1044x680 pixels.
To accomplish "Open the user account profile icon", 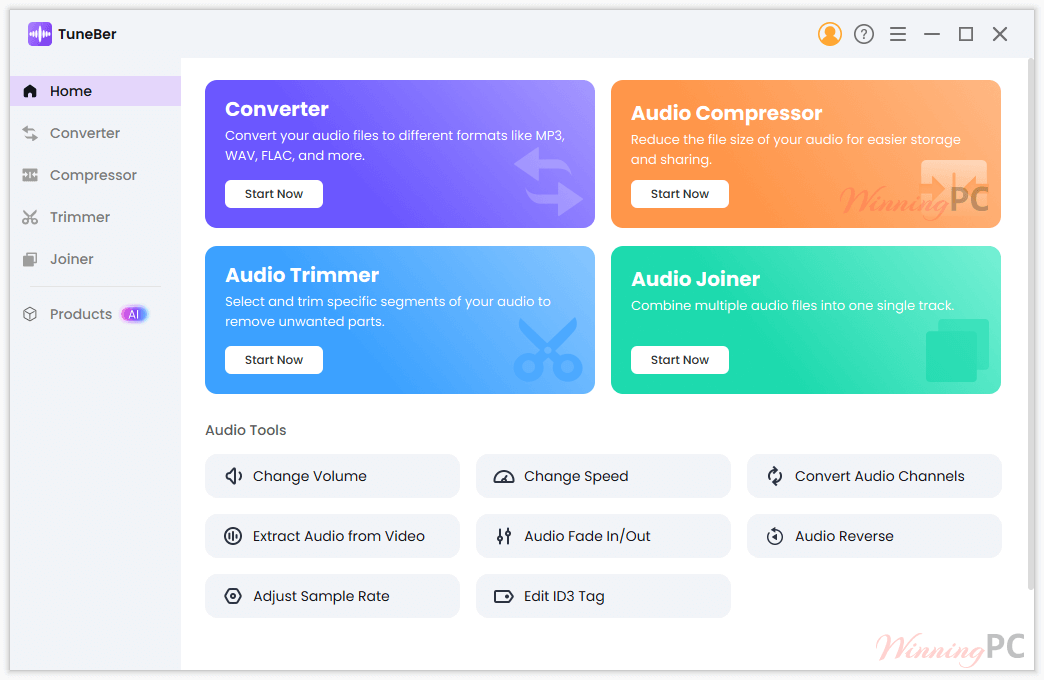I will (x=830, y=34).
